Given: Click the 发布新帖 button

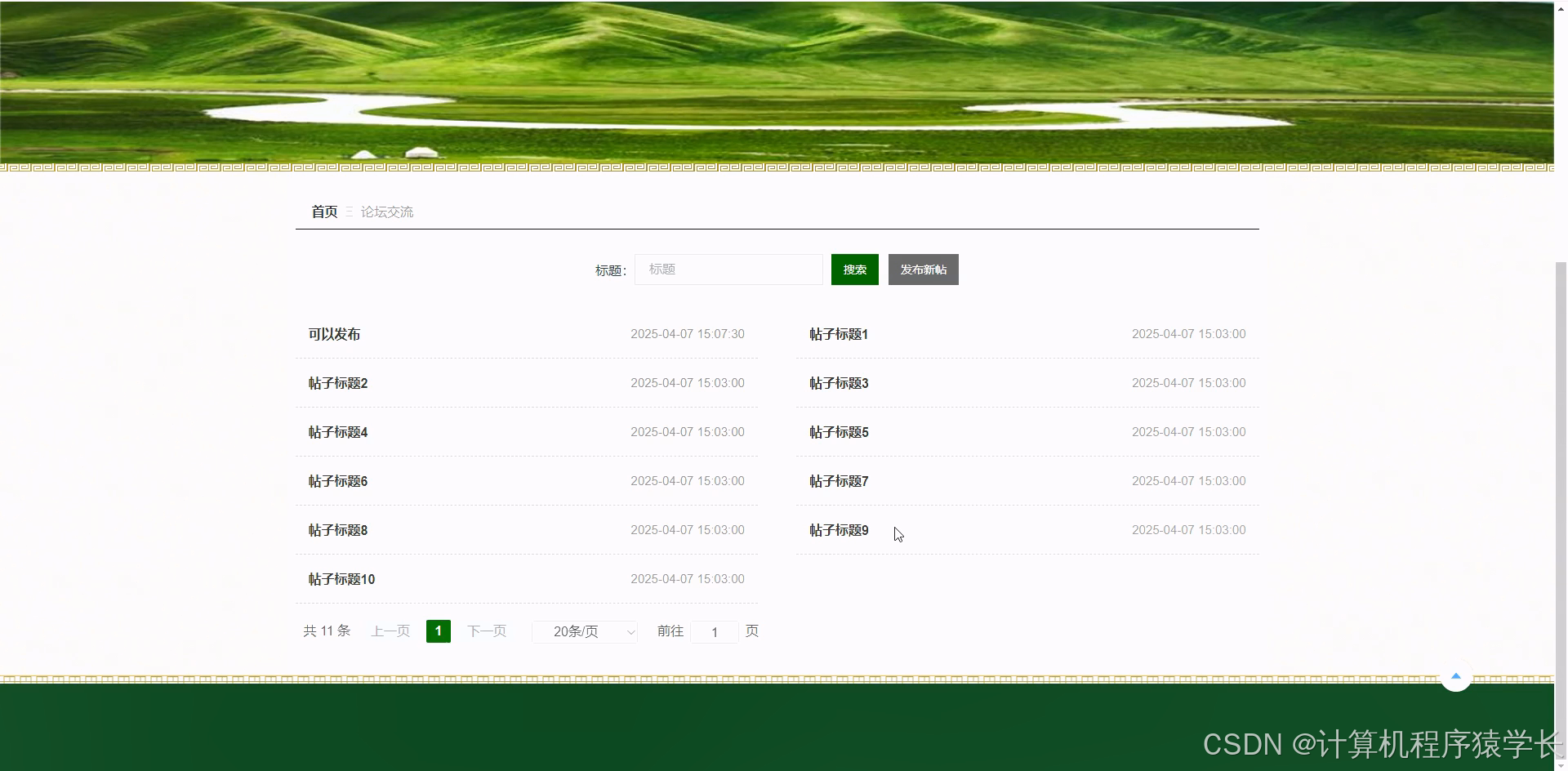Looking at the screenshot, I should click(x=923, y=269).
